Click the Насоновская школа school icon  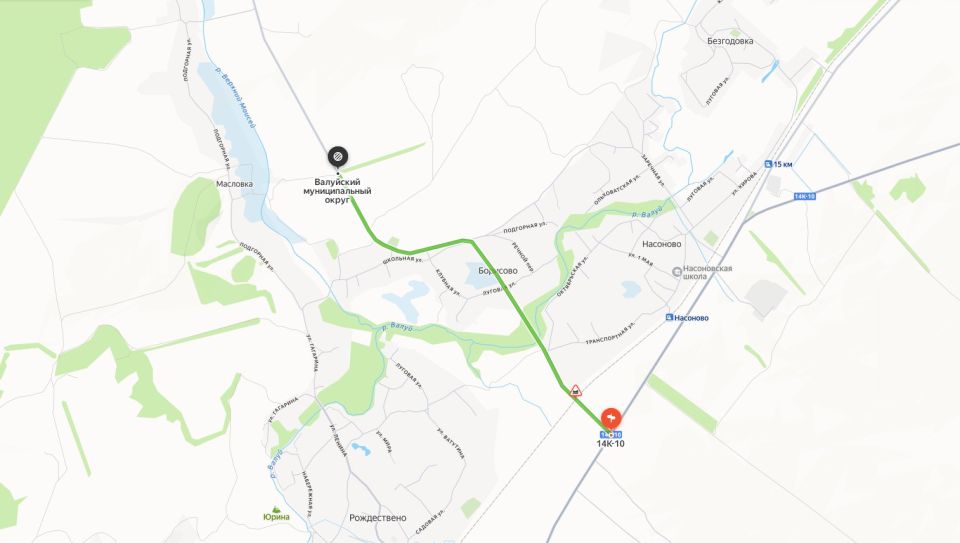[x=677, y=272]
